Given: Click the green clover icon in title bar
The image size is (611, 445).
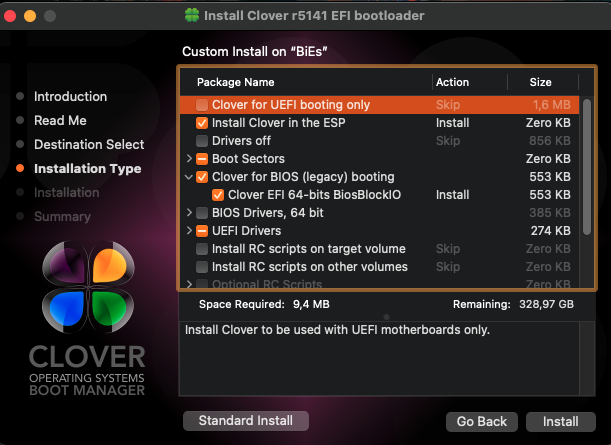Looking at the screenshot, I should [x=192, y=16].
